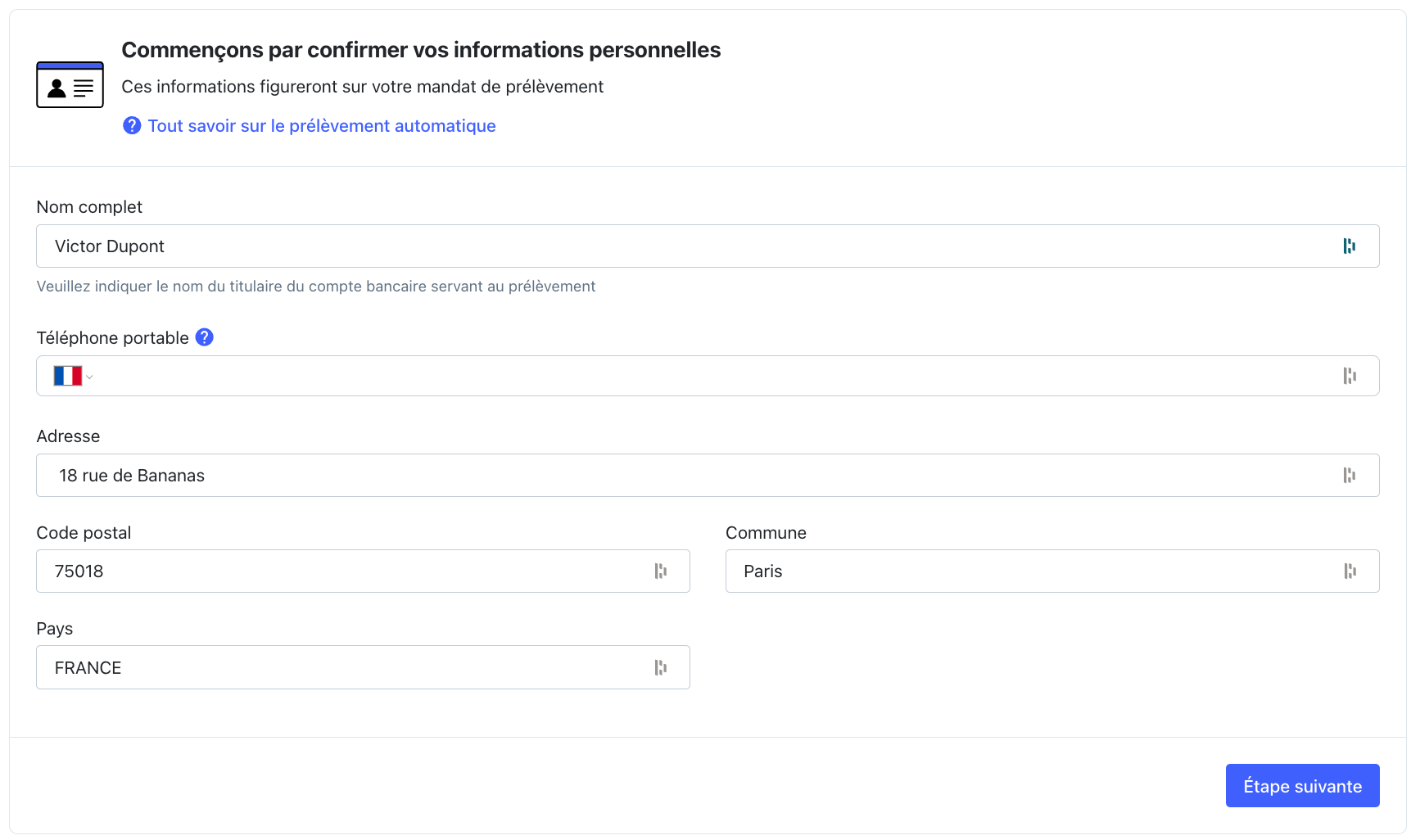Click the autofill icon in Pays field
Image resolution: width=1420 pixels, height=840 pixels.
[x=660, y=668]
